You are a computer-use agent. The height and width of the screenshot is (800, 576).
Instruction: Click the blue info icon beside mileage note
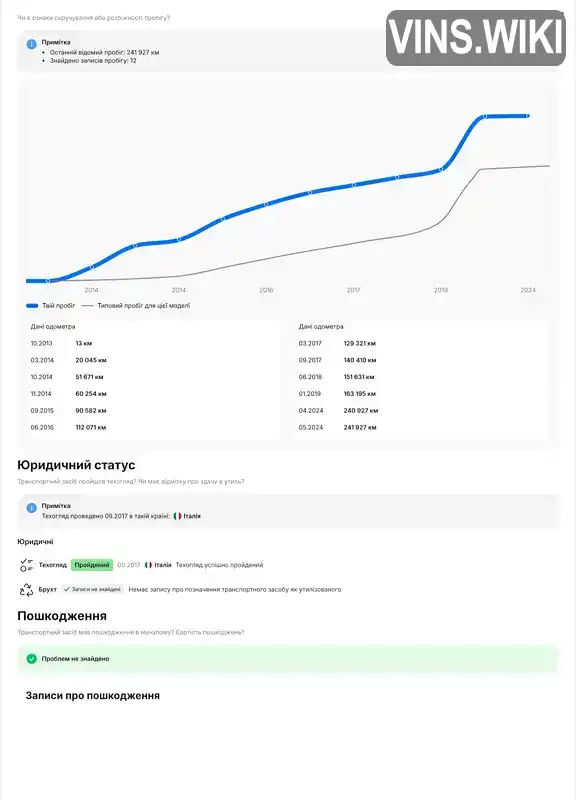pyautogui.click(x=32, y=44)
